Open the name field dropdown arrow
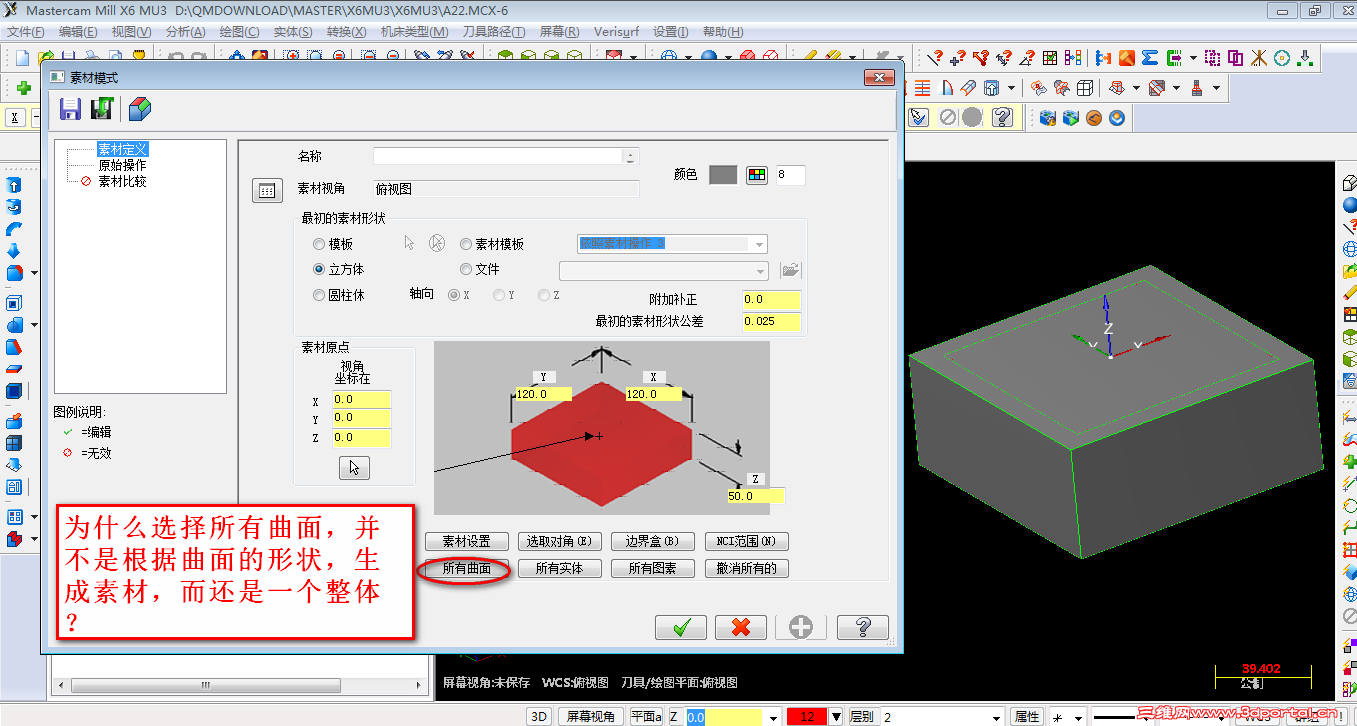1357x726 pixels. tap(630, 156)
